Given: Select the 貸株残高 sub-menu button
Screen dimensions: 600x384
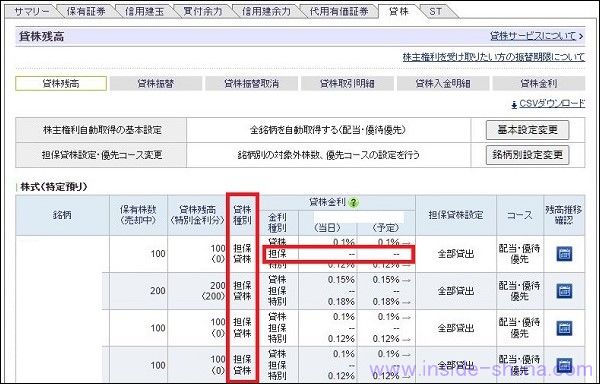Looking at the screenshot, I should tap(61, 83).
